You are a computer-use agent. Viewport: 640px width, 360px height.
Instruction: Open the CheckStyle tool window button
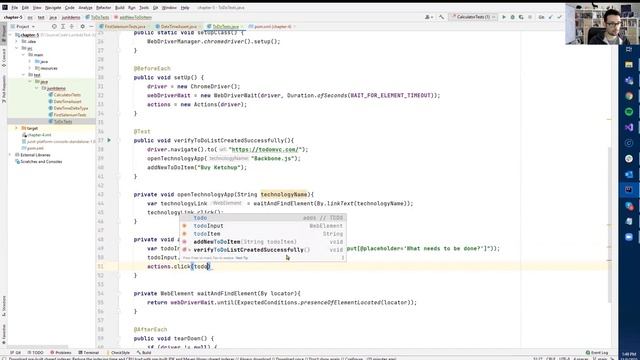[118, 353]
